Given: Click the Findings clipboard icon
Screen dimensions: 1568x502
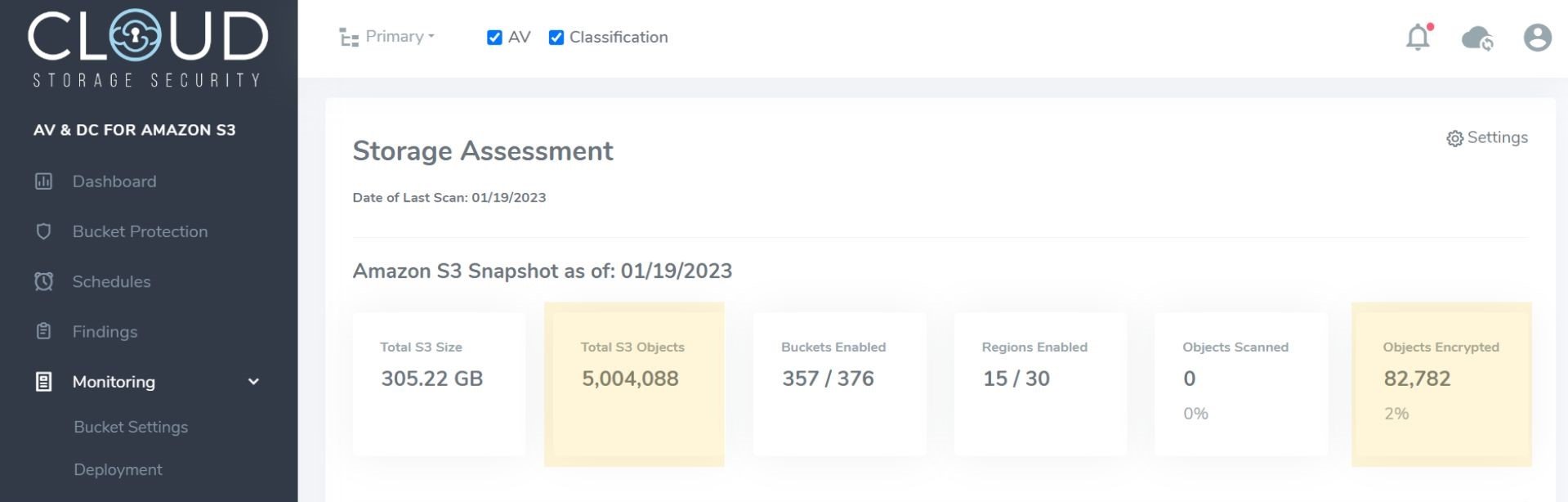Looking at the screenshot, I should pos(44,331).
